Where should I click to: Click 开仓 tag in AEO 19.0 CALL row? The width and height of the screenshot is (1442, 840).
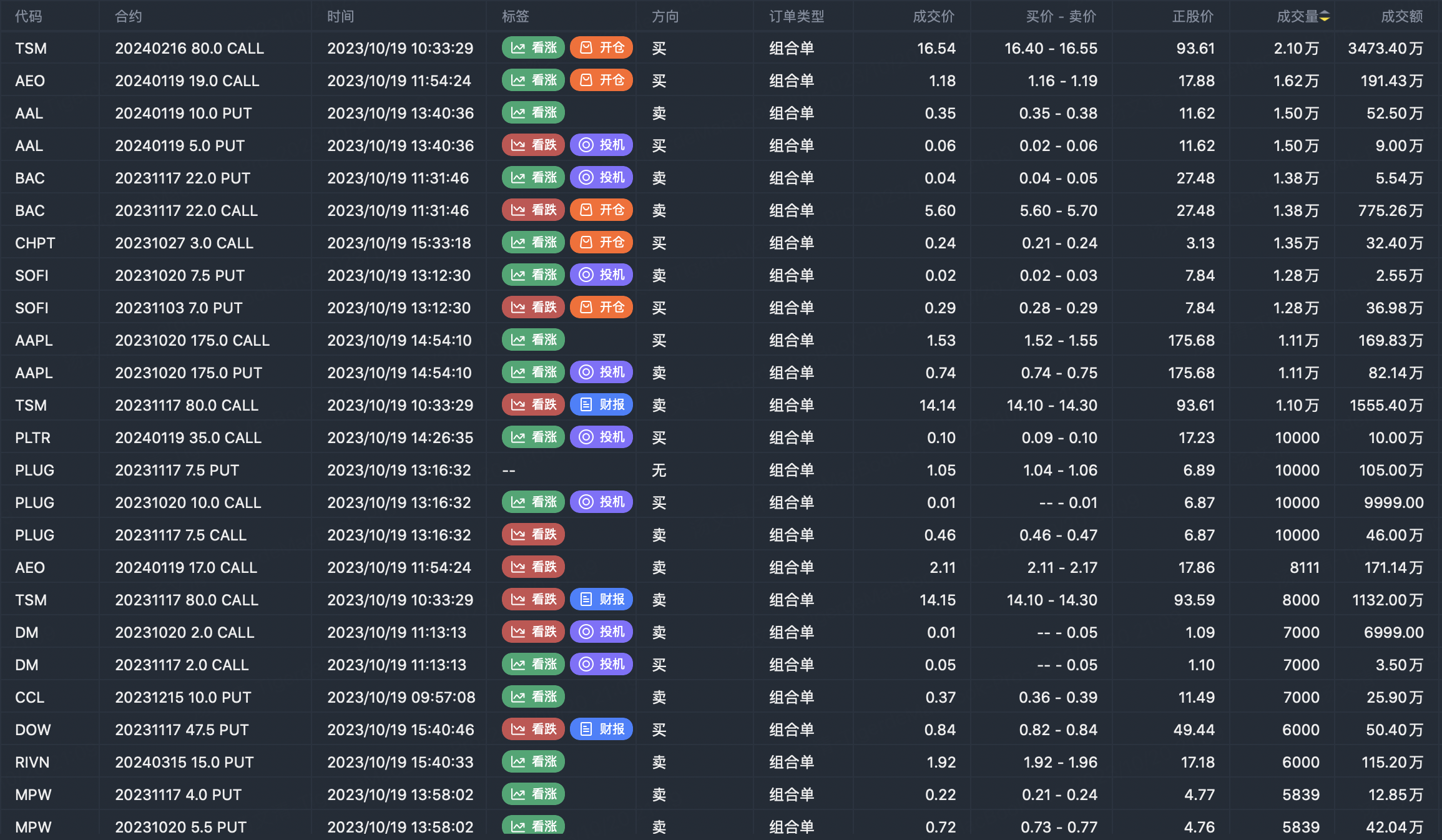tap(601, 81)
